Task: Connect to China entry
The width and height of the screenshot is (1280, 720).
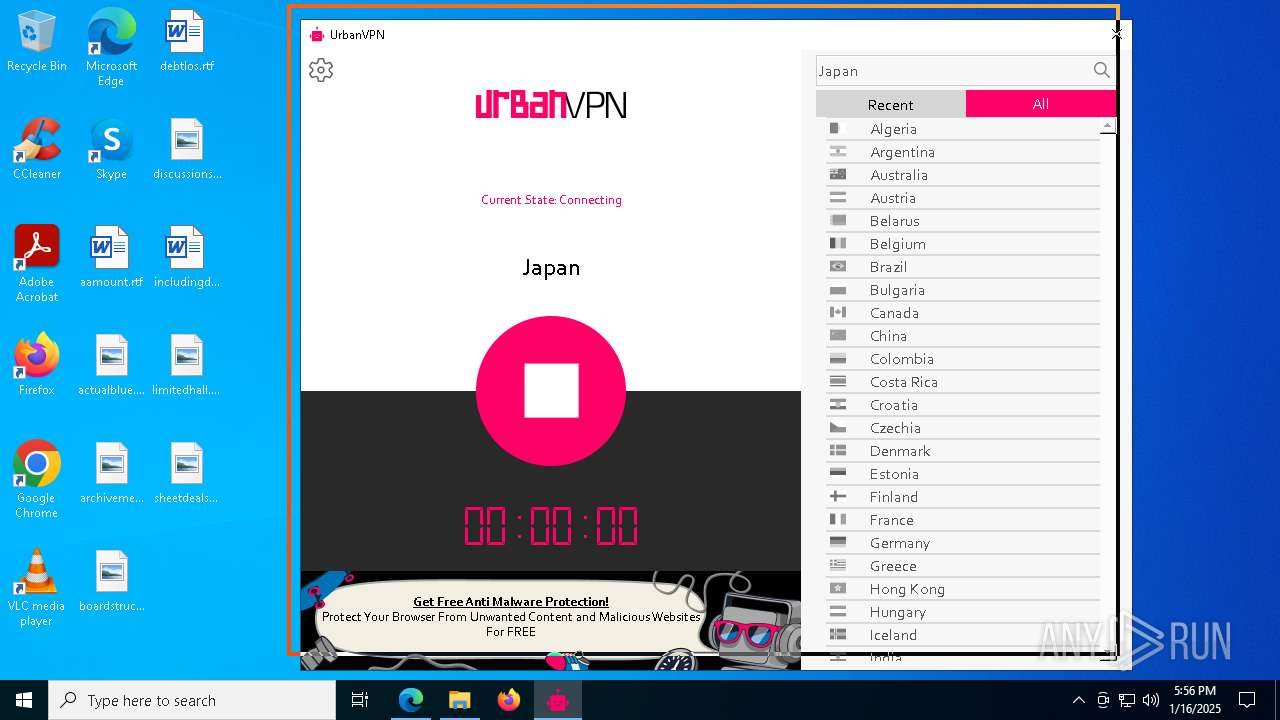Action: (x=963, y=336)
